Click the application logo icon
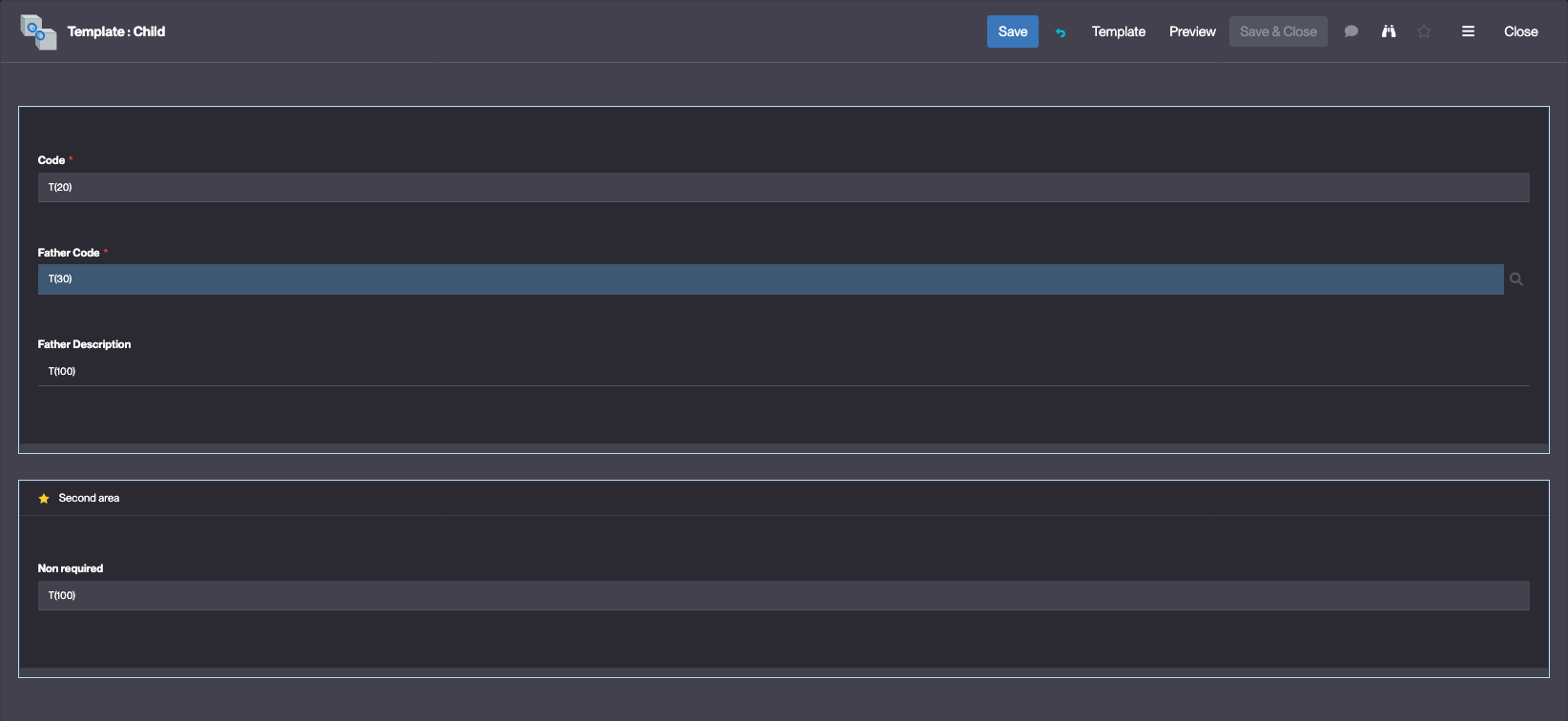The height and width of the screenshot is (721, 1568). [x=38, y=31]
